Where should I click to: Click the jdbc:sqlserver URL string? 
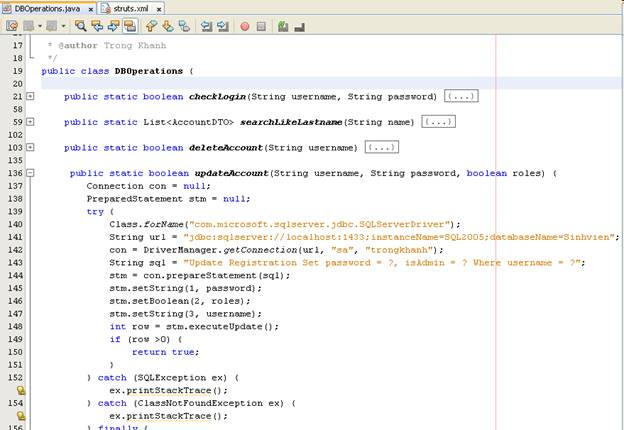click(399, 237)
